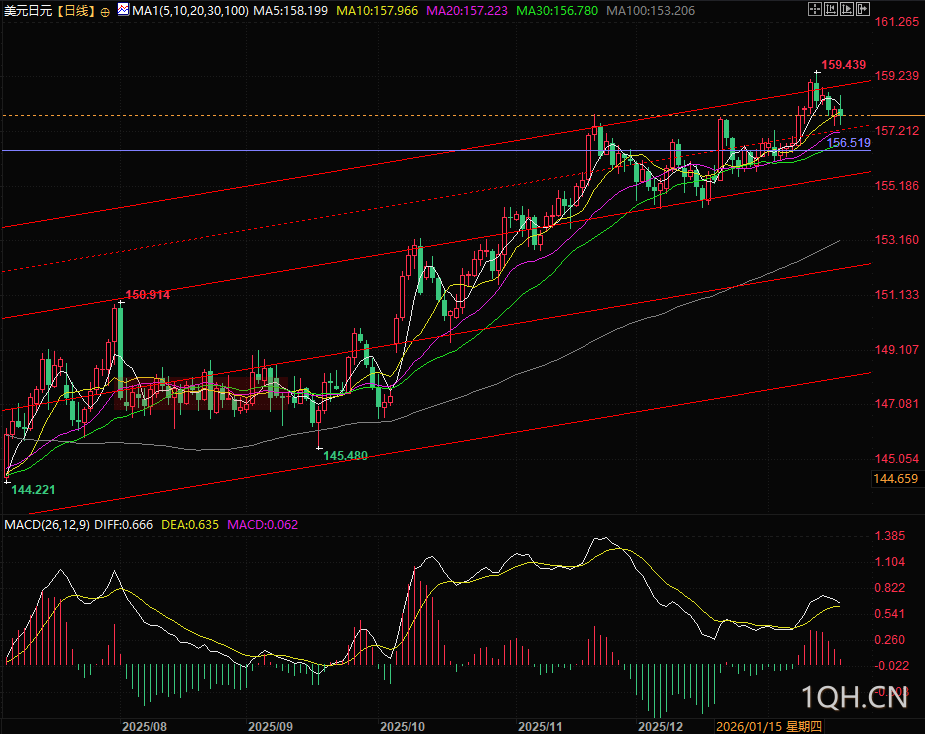Click the chart scroll-back icon with the left arrow
The width and height of the screenshot is (925, 734).
pos(831,10)
